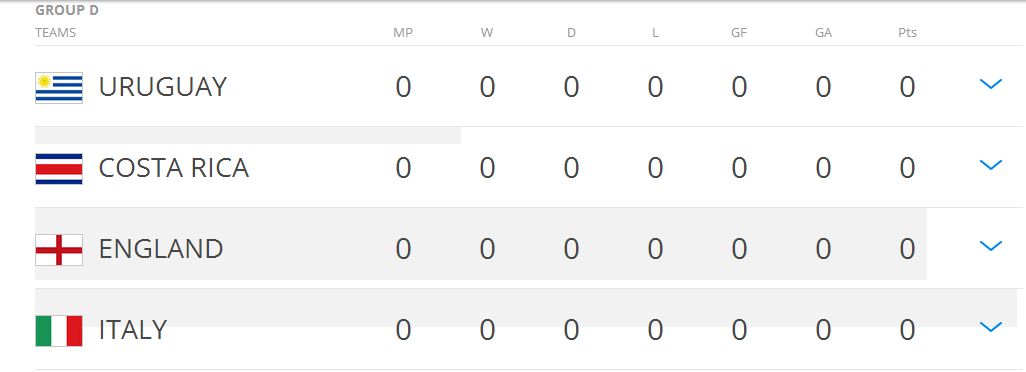The width and height of the screenshot is (1026, 372).
Task: Expand the England row chevron
Action: [x=991, y=246]
